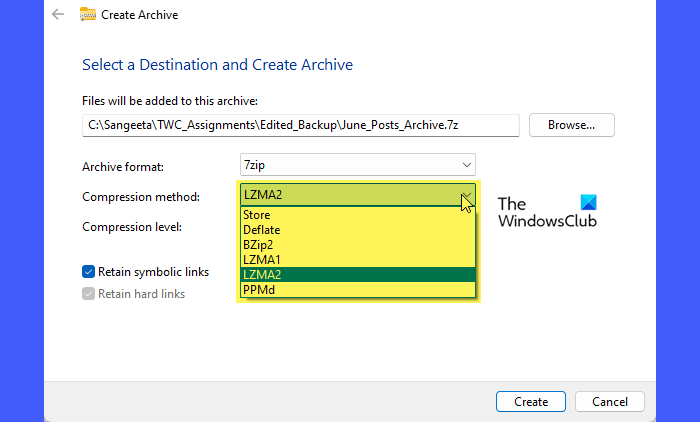Click the archive path input field
Screen dimensions: 700x422
point(300,125)
